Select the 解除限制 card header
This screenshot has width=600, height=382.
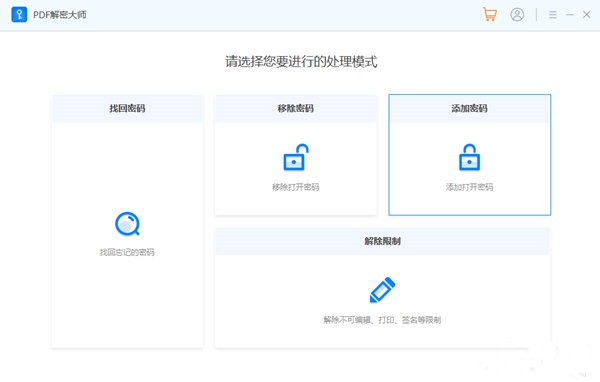[382, 241]
